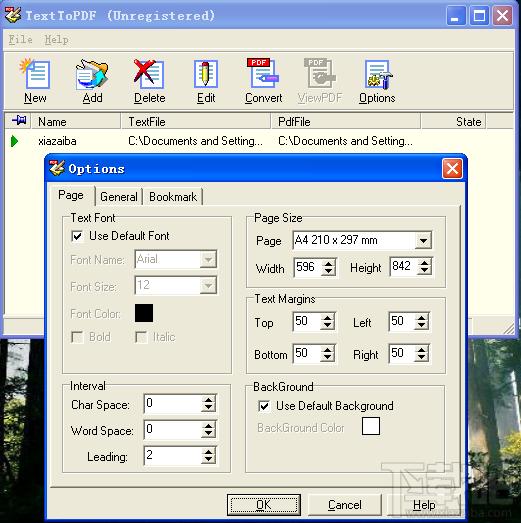Open the Font Size dropdown

[208, 286]
